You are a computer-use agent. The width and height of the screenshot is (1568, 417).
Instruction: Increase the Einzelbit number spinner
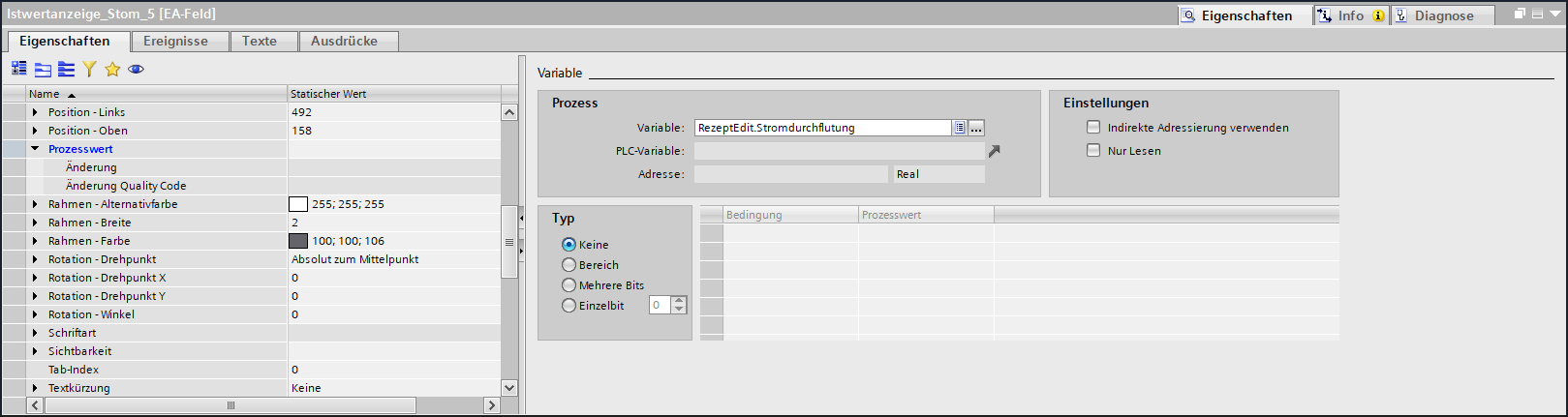[x=679, y=301]
